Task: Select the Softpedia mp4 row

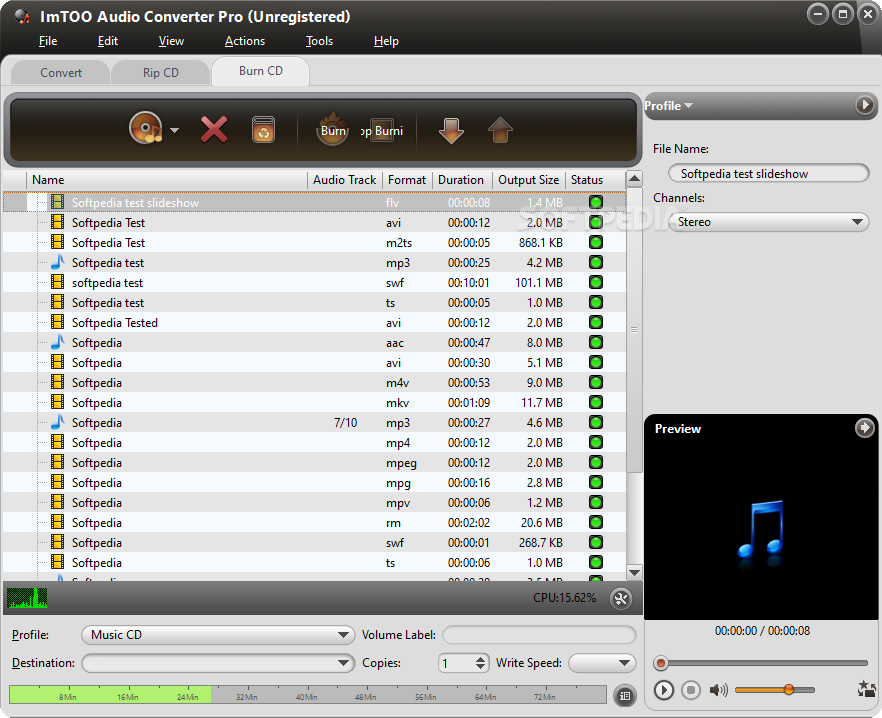Action: (314, 442)
